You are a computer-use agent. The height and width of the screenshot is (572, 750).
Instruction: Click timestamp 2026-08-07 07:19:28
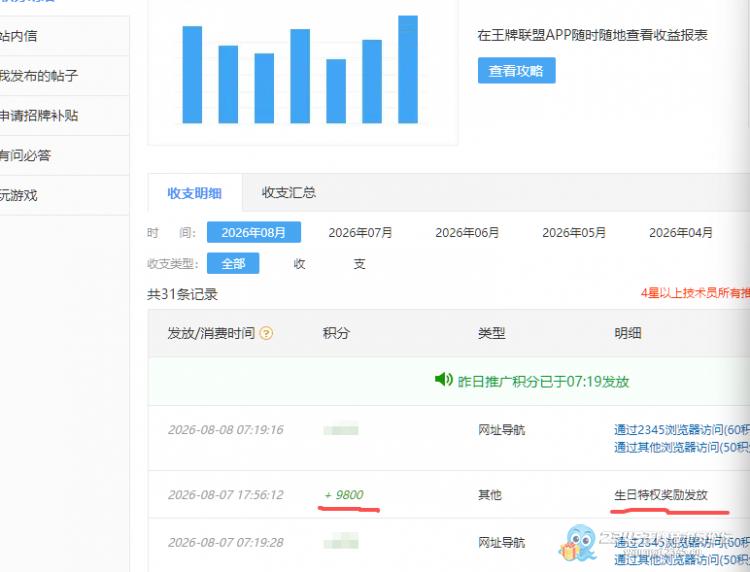[226, 542]
